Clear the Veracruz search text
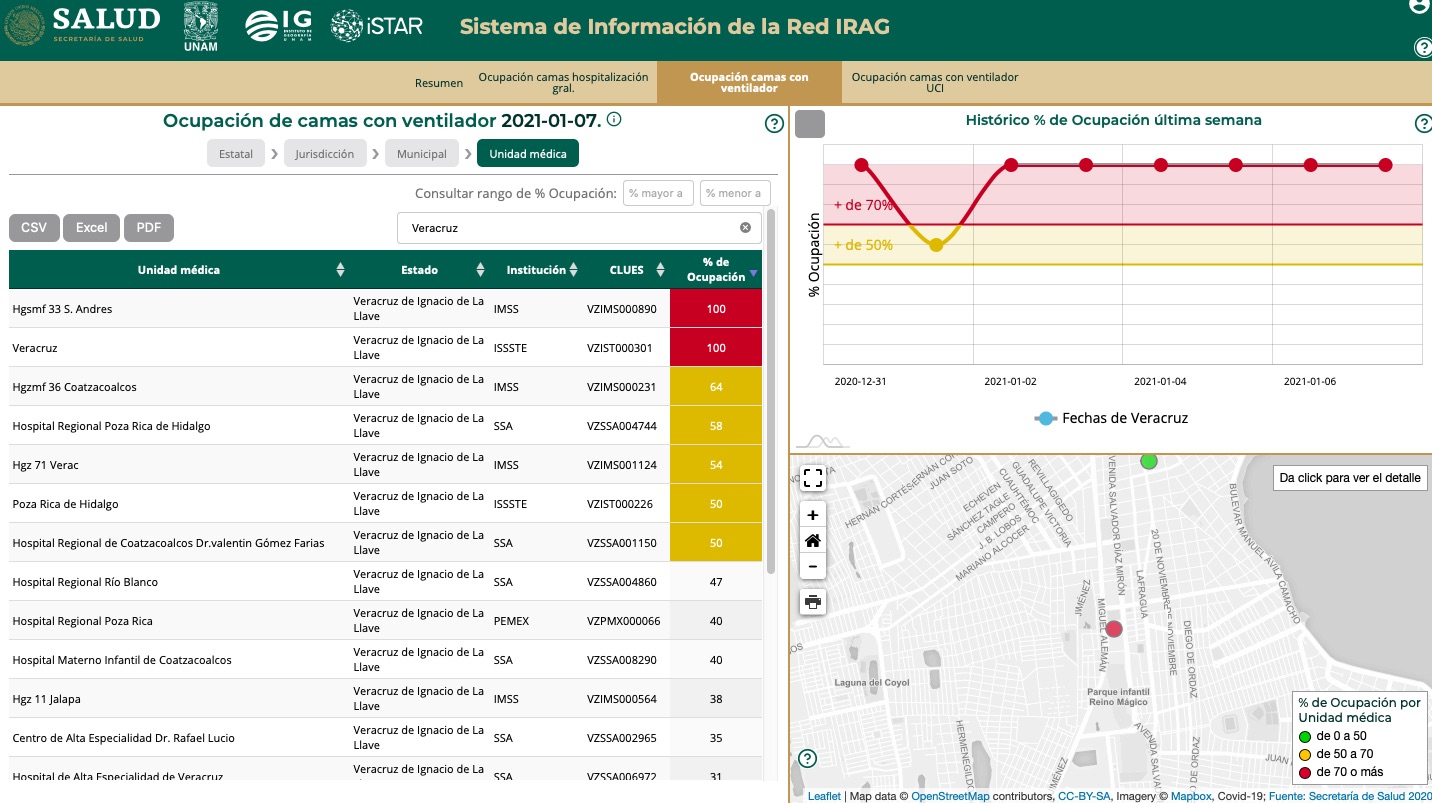This screenshot has width=1432, height=803. 745,228
